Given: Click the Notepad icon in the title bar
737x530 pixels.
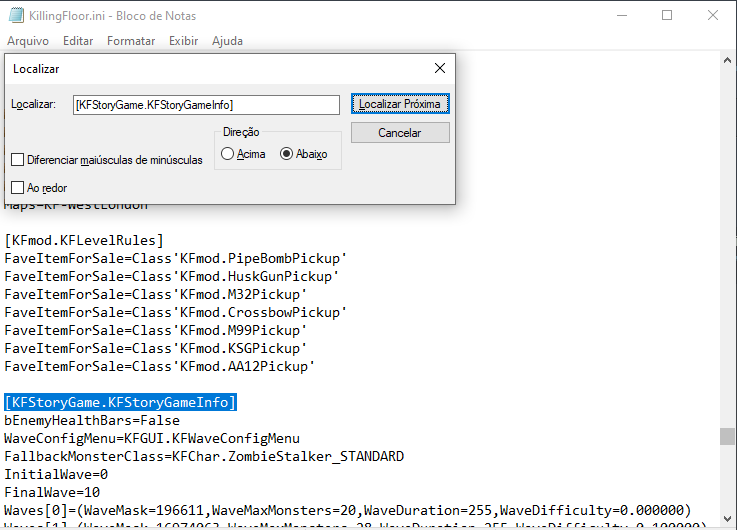Looking at the screenshot, I should point(16,15).
